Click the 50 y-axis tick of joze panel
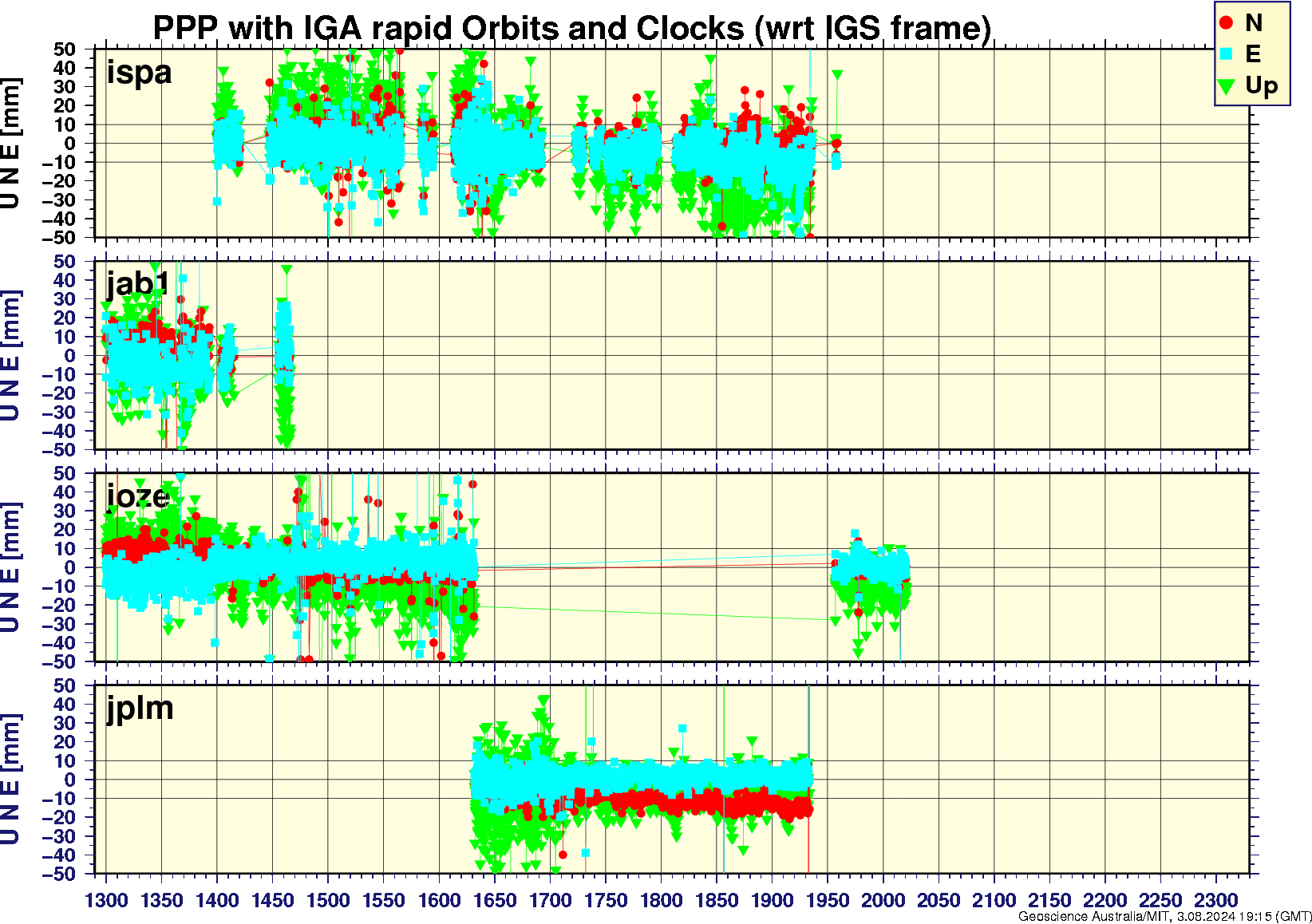The image size is (1312, 924). (x=65, y=473)
